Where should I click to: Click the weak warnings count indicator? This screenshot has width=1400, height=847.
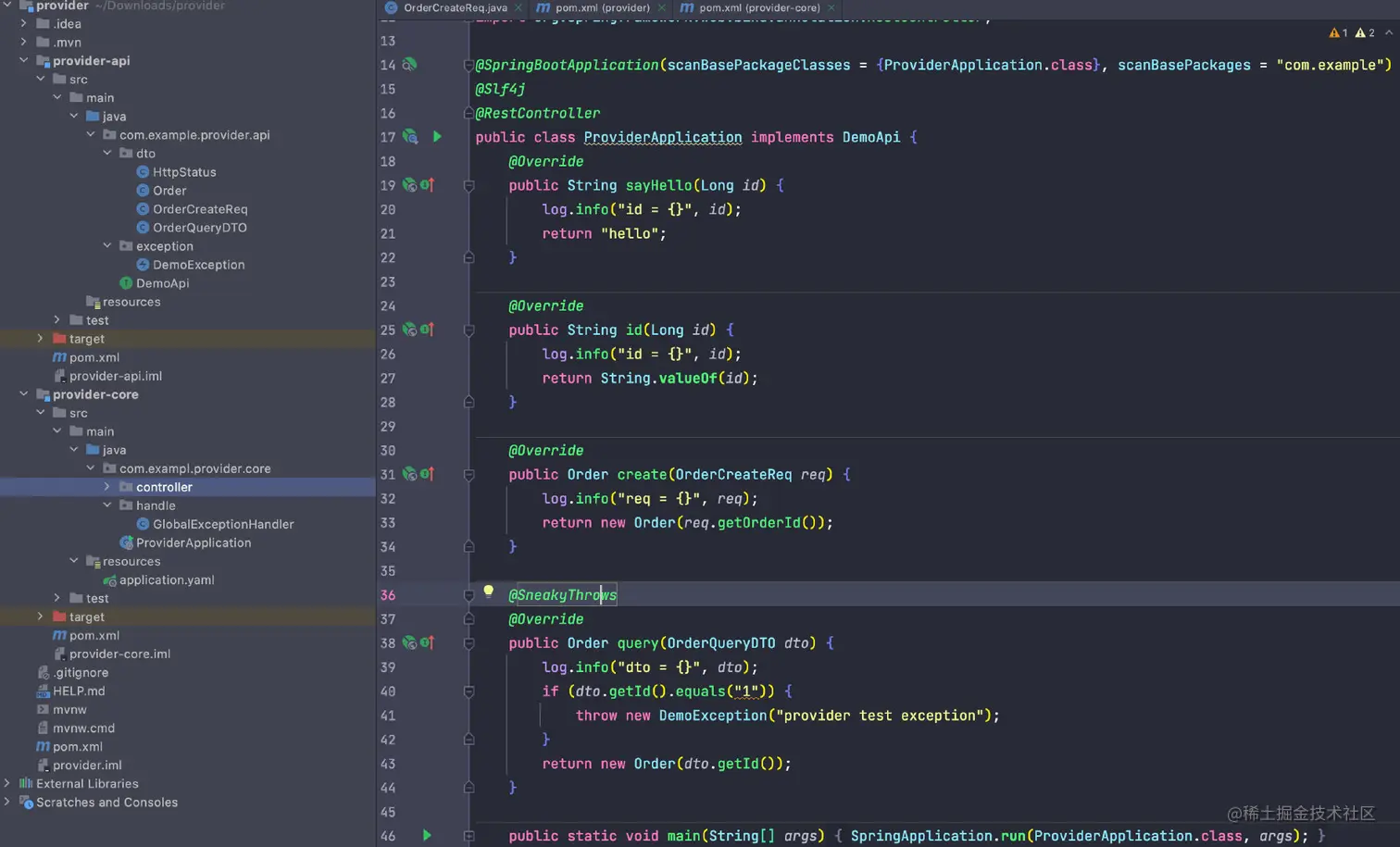click(x=1365, y=32)
